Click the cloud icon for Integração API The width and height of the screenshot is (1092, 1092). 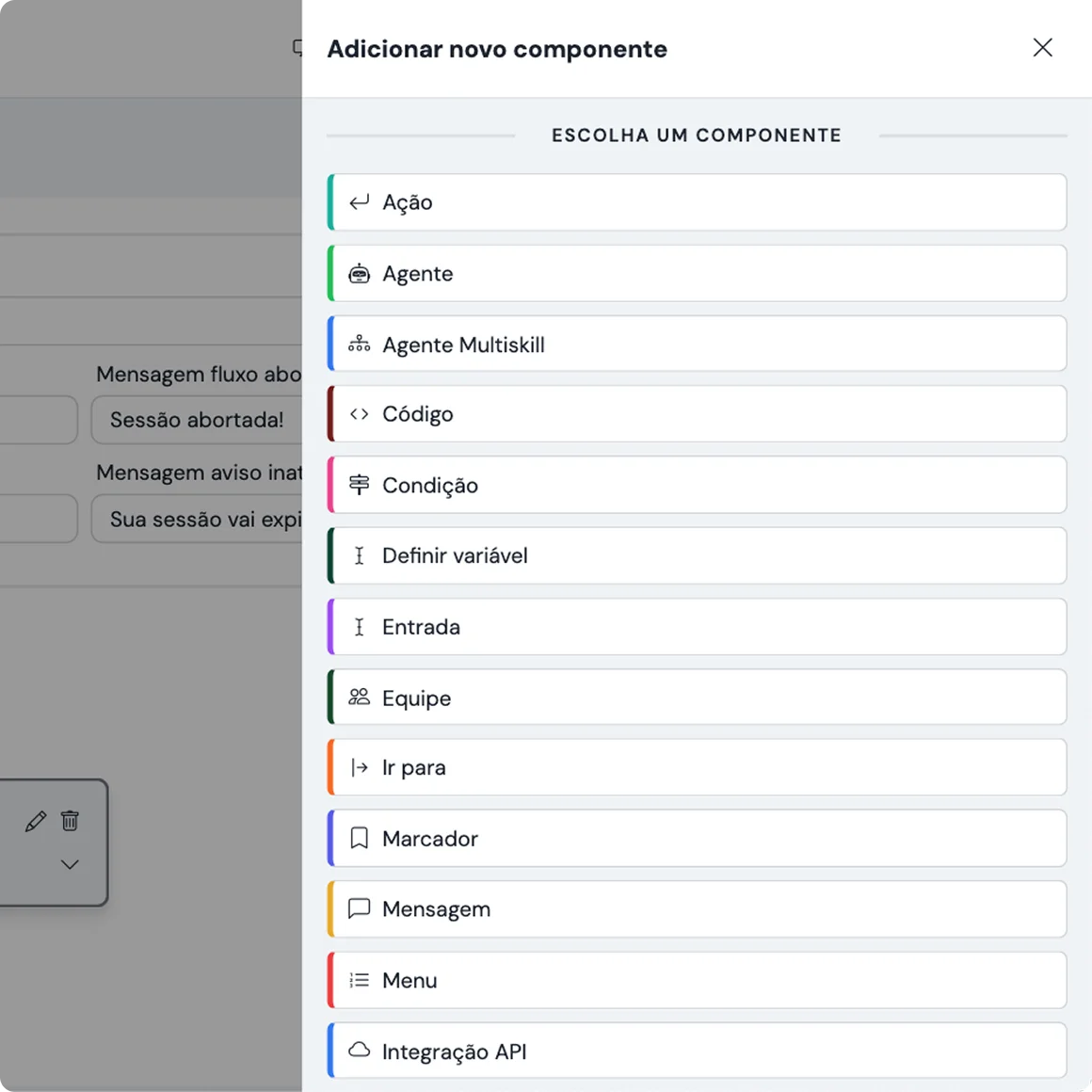coord(359,1051)
